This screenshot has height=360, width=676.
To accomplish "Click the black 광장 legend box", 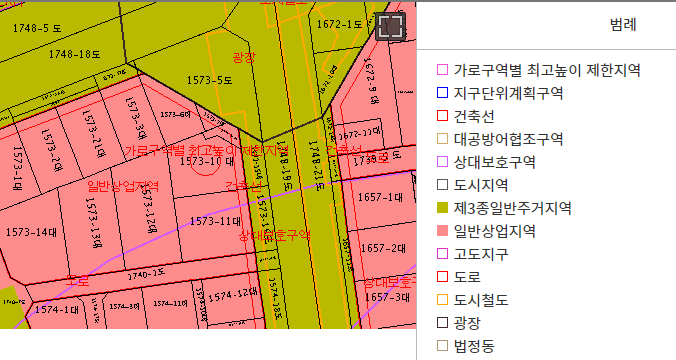I will [x=442, y=322].
